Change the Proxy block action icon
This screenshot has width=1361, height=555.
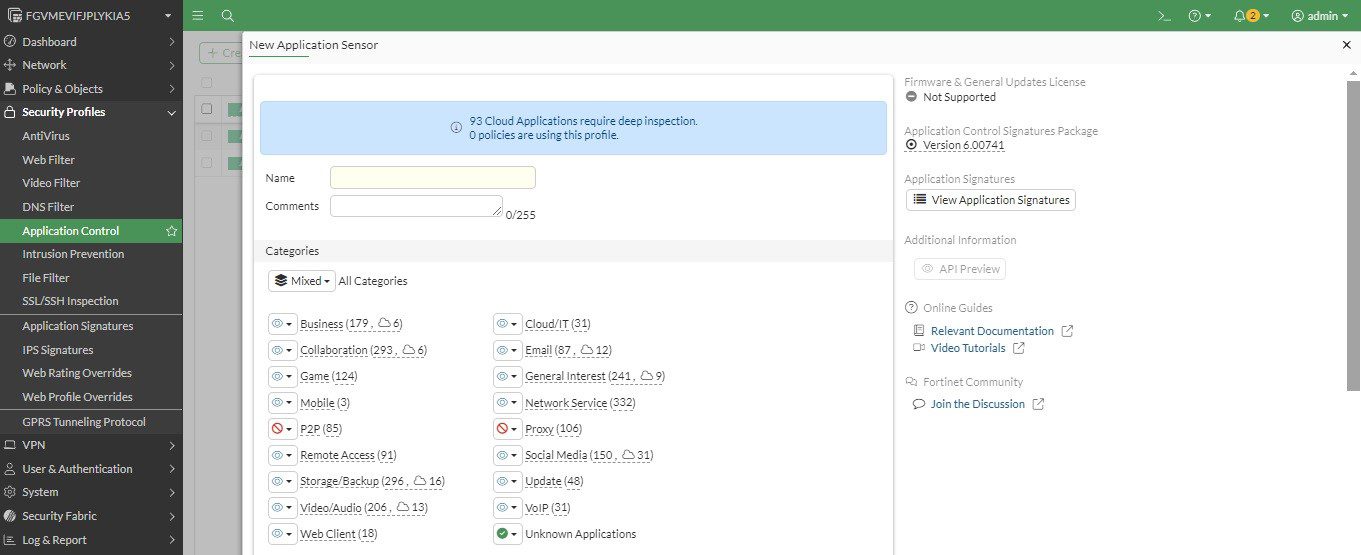point(507,429)
